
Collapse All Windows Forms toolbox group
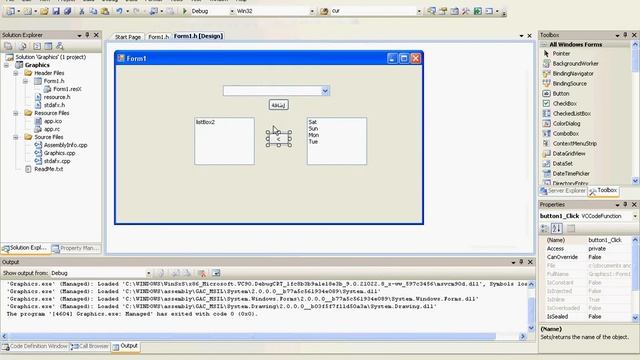[544, 44]
